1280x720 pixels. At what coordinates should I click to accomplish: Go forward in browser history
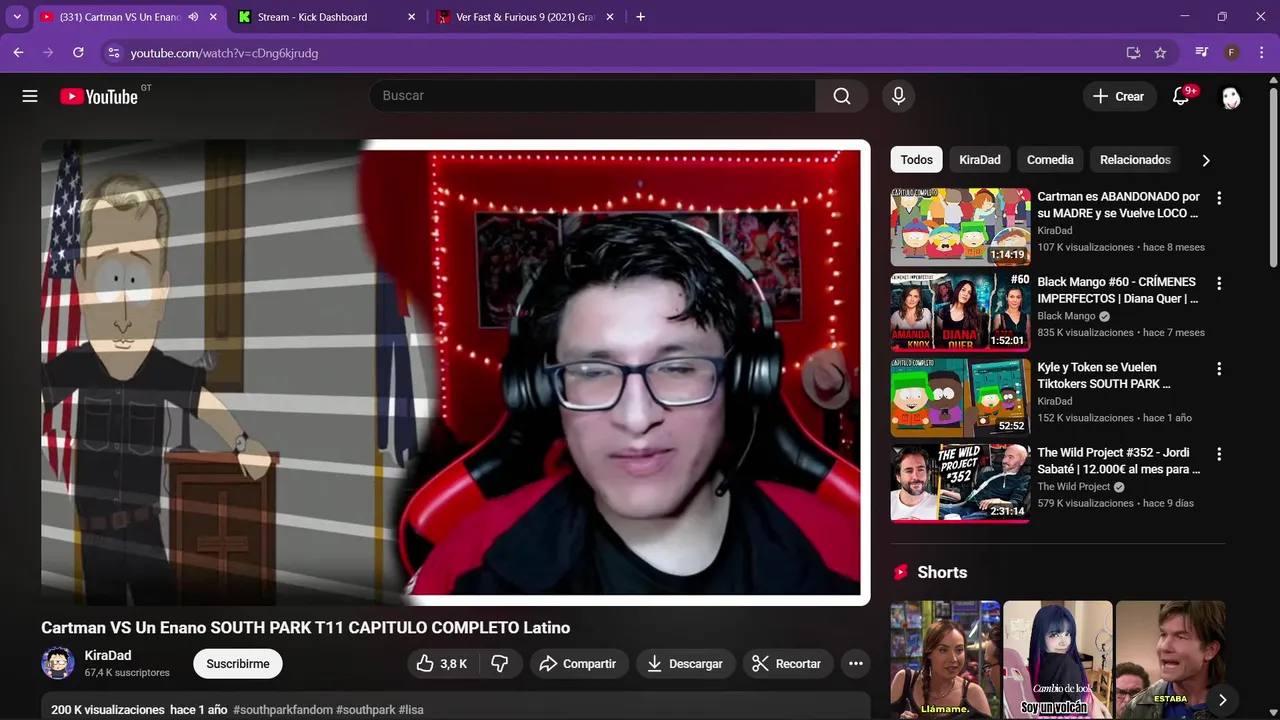point(48,52)
